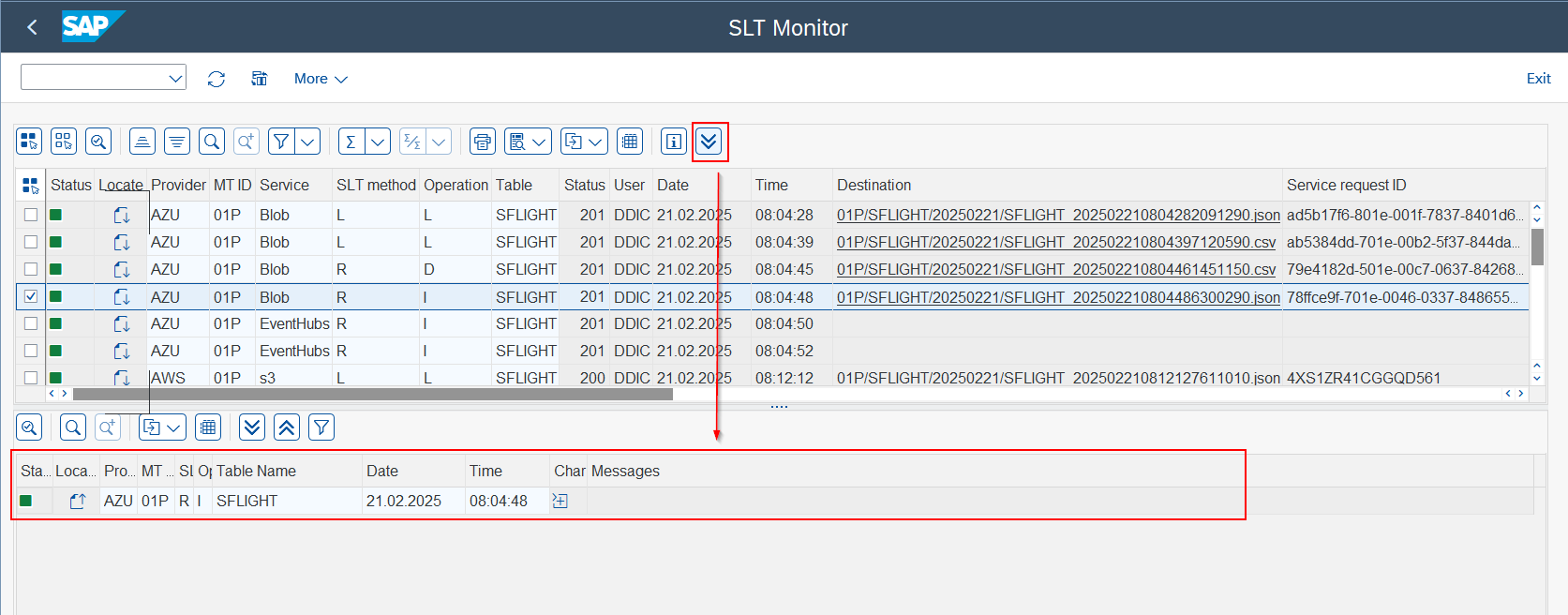Go back with the header back arrow
1568x615 pixels.
33,27
